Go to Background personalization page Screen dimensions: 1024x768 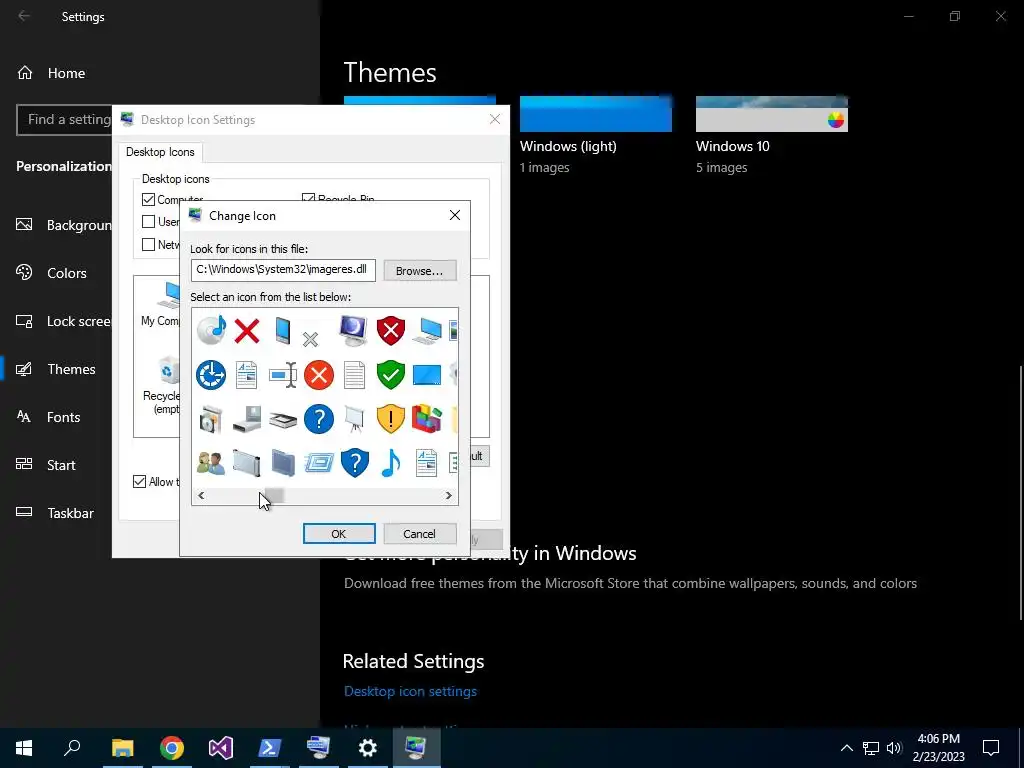point(65,225)
